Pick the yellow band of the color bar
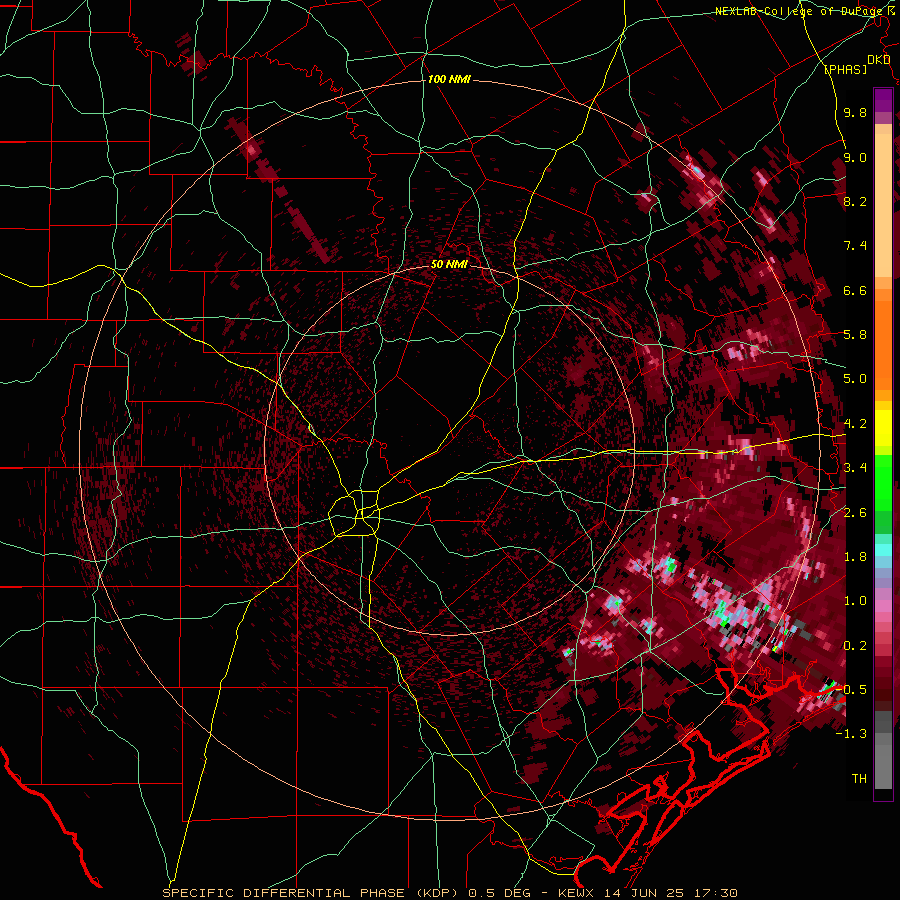 pyautogui.click(x=883, y=428)
